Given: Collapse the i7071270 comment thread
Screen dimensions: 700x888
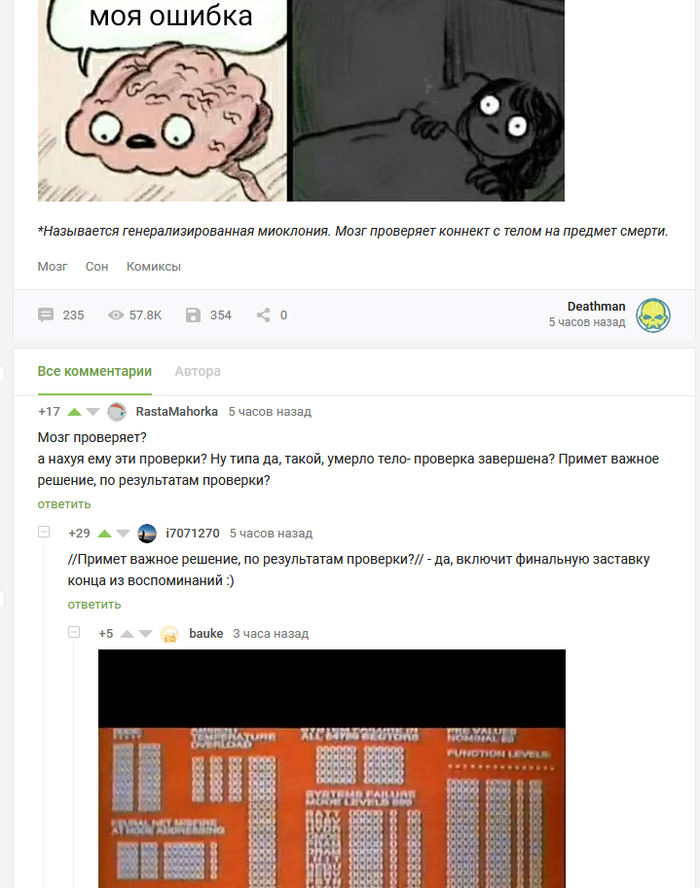Looking at the screenshot, I should point(44,532).
